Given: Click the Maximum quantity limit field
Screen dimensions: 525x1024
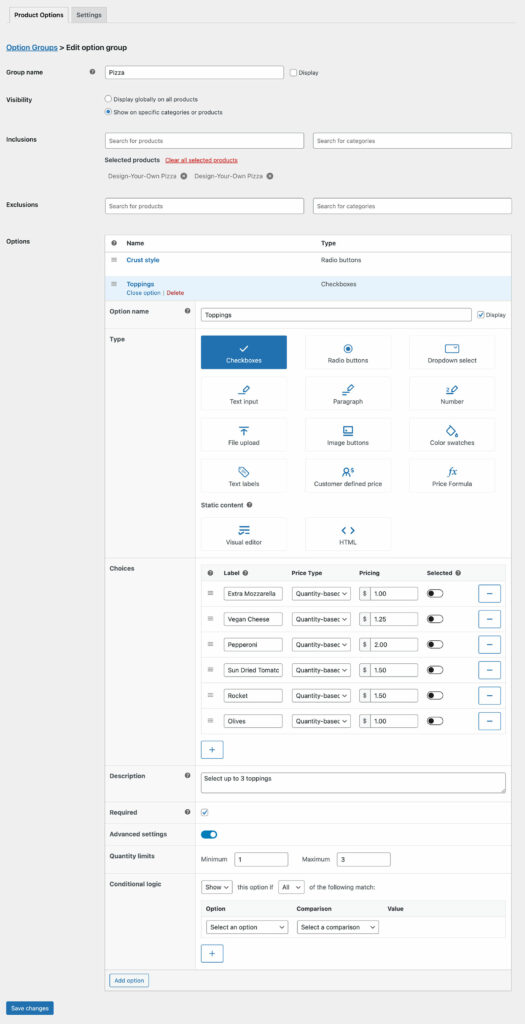Looking at the screenshot, I should coord(364,859).
